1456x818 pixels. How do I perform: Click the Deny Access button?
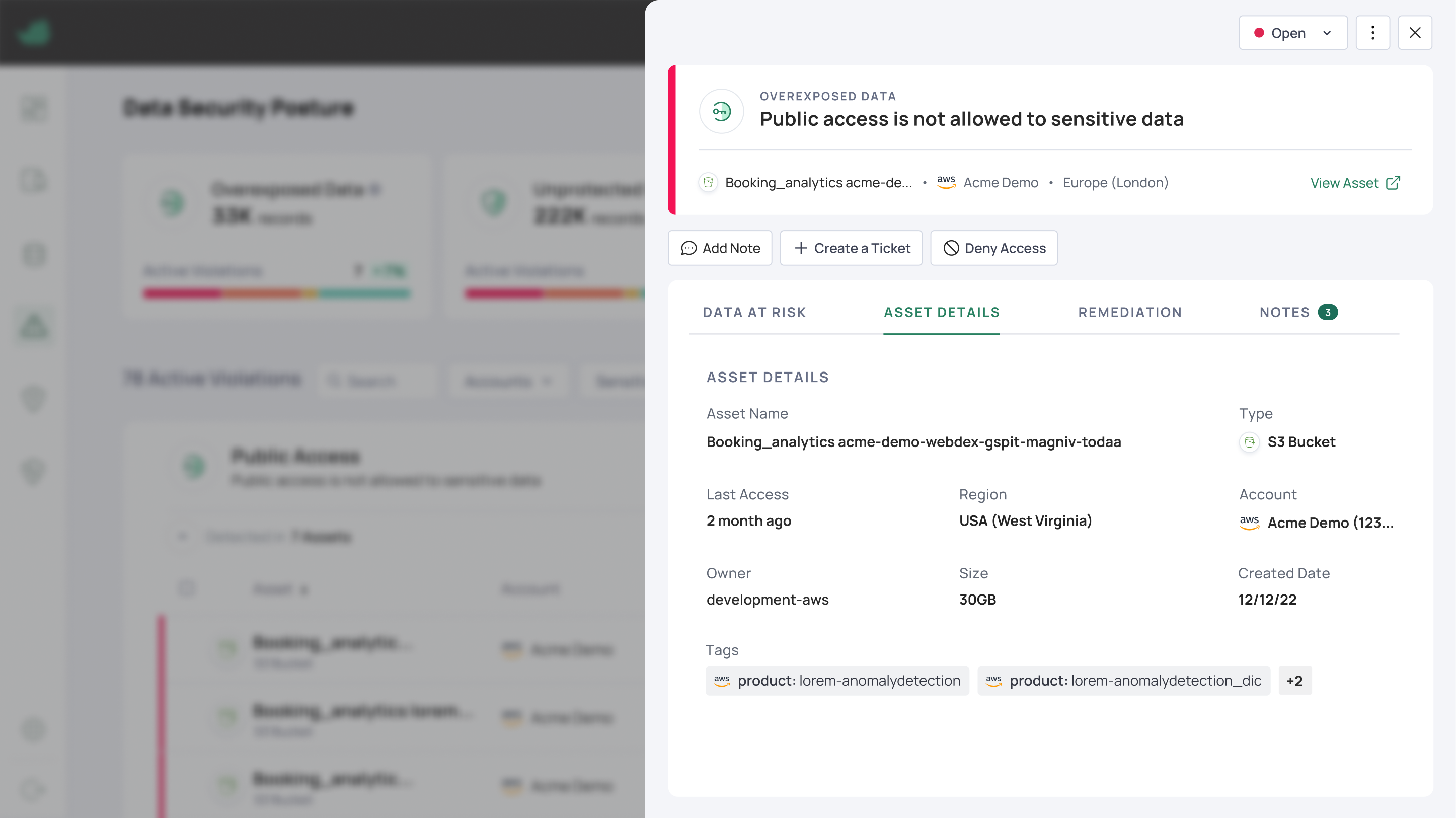(993, 248)
